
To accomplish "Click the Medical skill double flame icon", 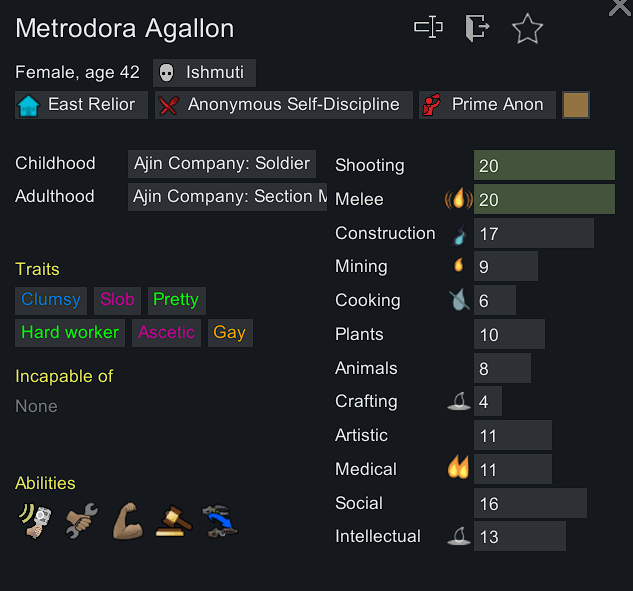I will coord(458,468).
